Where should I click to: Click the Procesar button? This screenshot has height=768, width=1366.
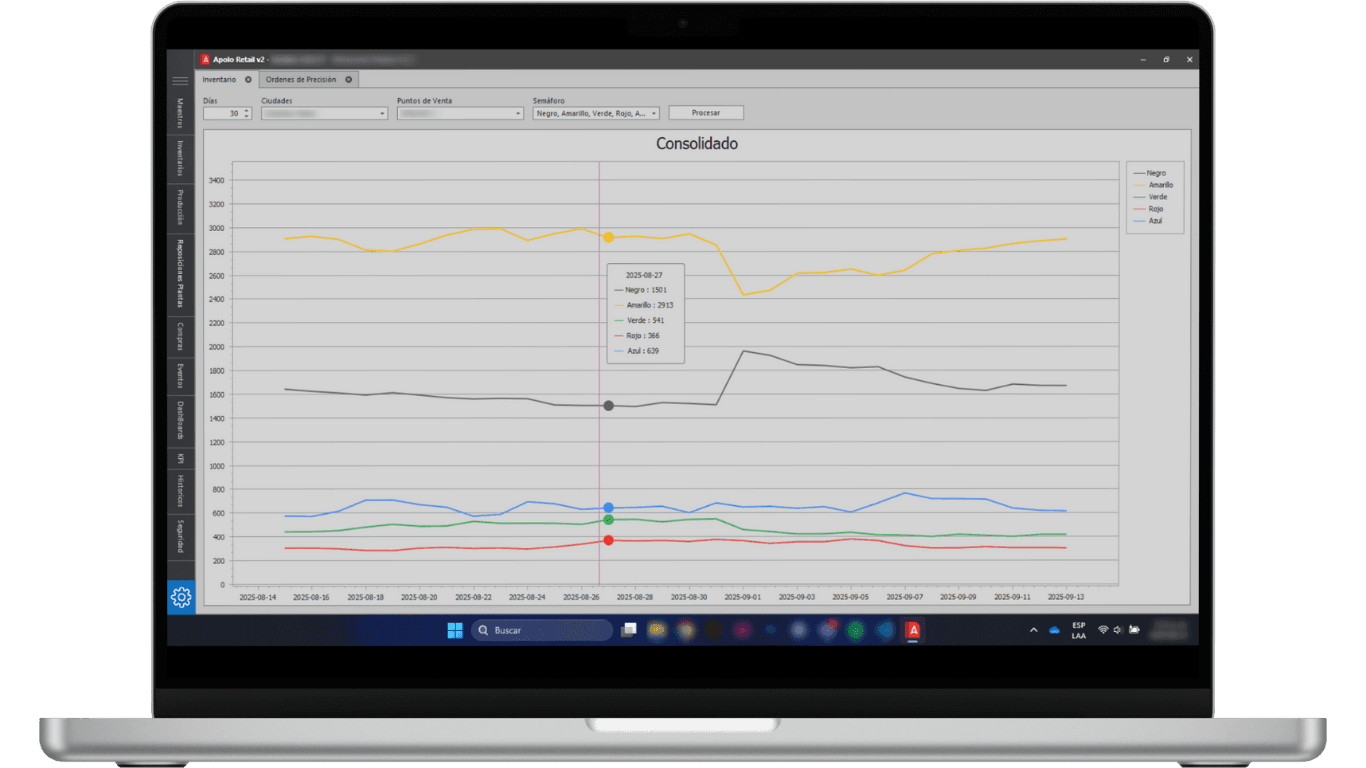click(x=706, y=113)
